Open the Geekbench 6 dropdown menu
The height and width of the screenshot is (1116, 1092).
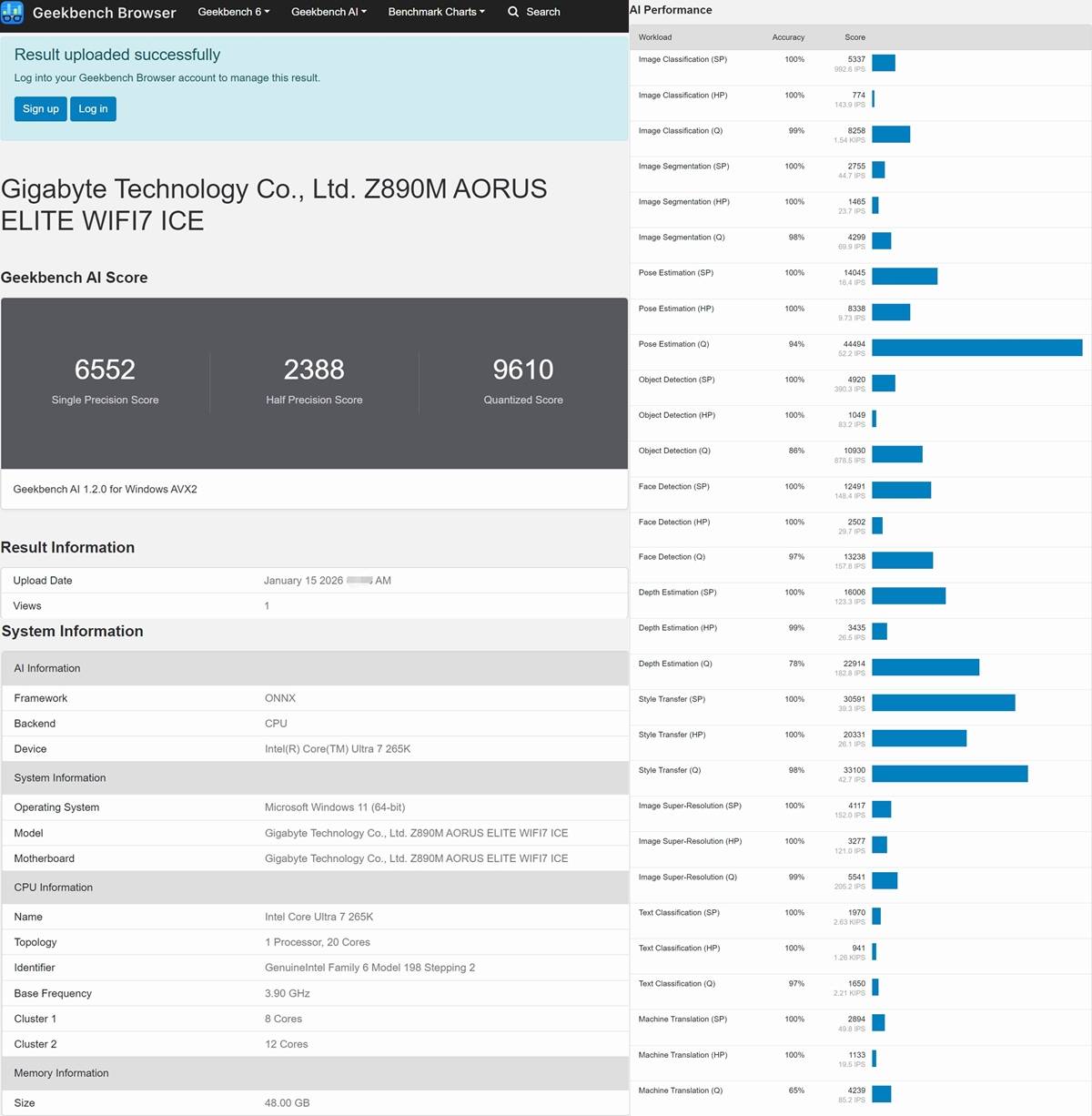click(234, 12)
